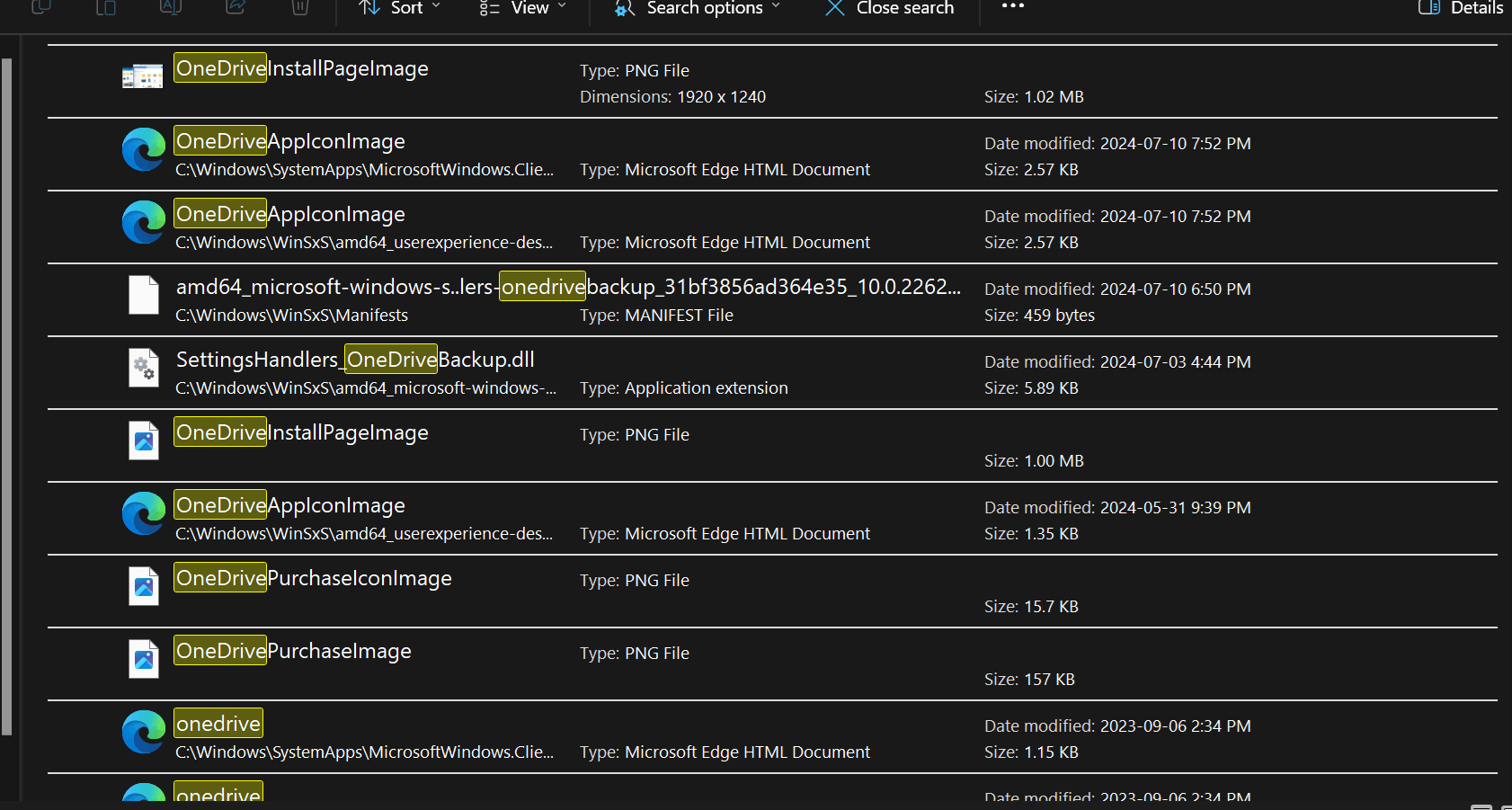The height and width of the screenshot is (810, 1512).
Task: Expand the View layout dropdown
Action: [x=522, y=8]
